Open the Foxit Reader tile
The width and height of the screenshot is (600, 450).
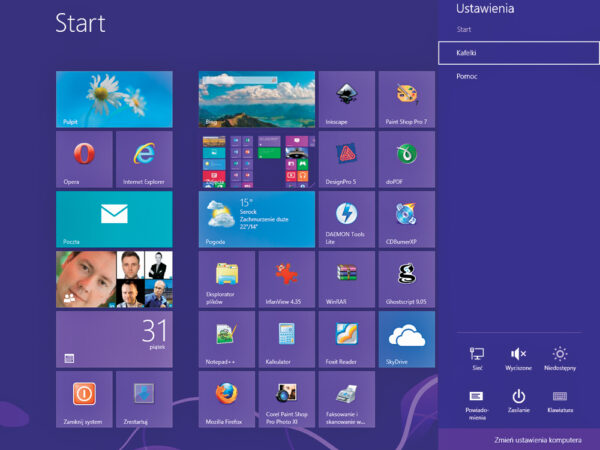coord(347,339)
